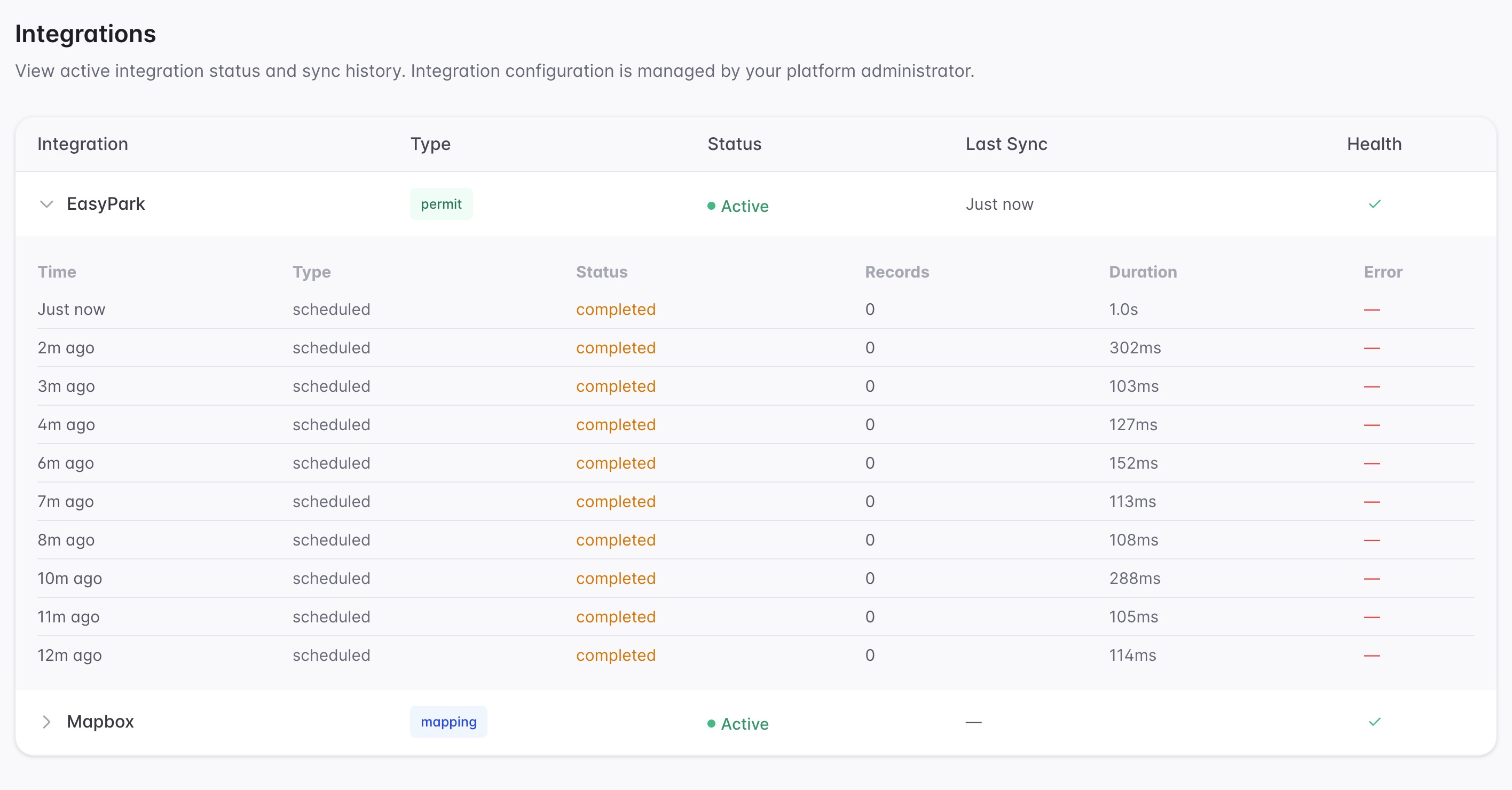Collapse the EasyPark integration row

click(x=46, y=204)
